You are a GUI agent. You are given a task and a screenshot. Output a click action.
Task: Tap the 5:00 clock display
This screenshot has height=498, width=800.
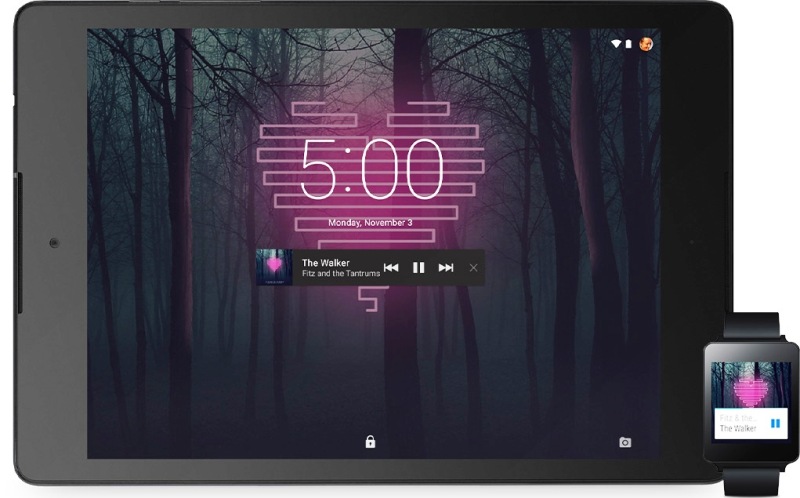click(372, 168)
